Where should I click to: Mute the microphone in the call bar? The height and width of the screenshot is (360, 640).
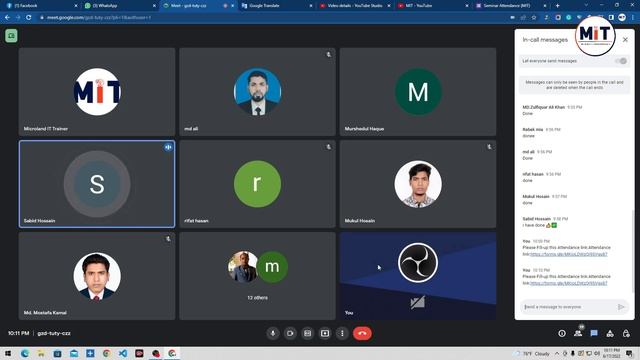(x=273, y=333)
